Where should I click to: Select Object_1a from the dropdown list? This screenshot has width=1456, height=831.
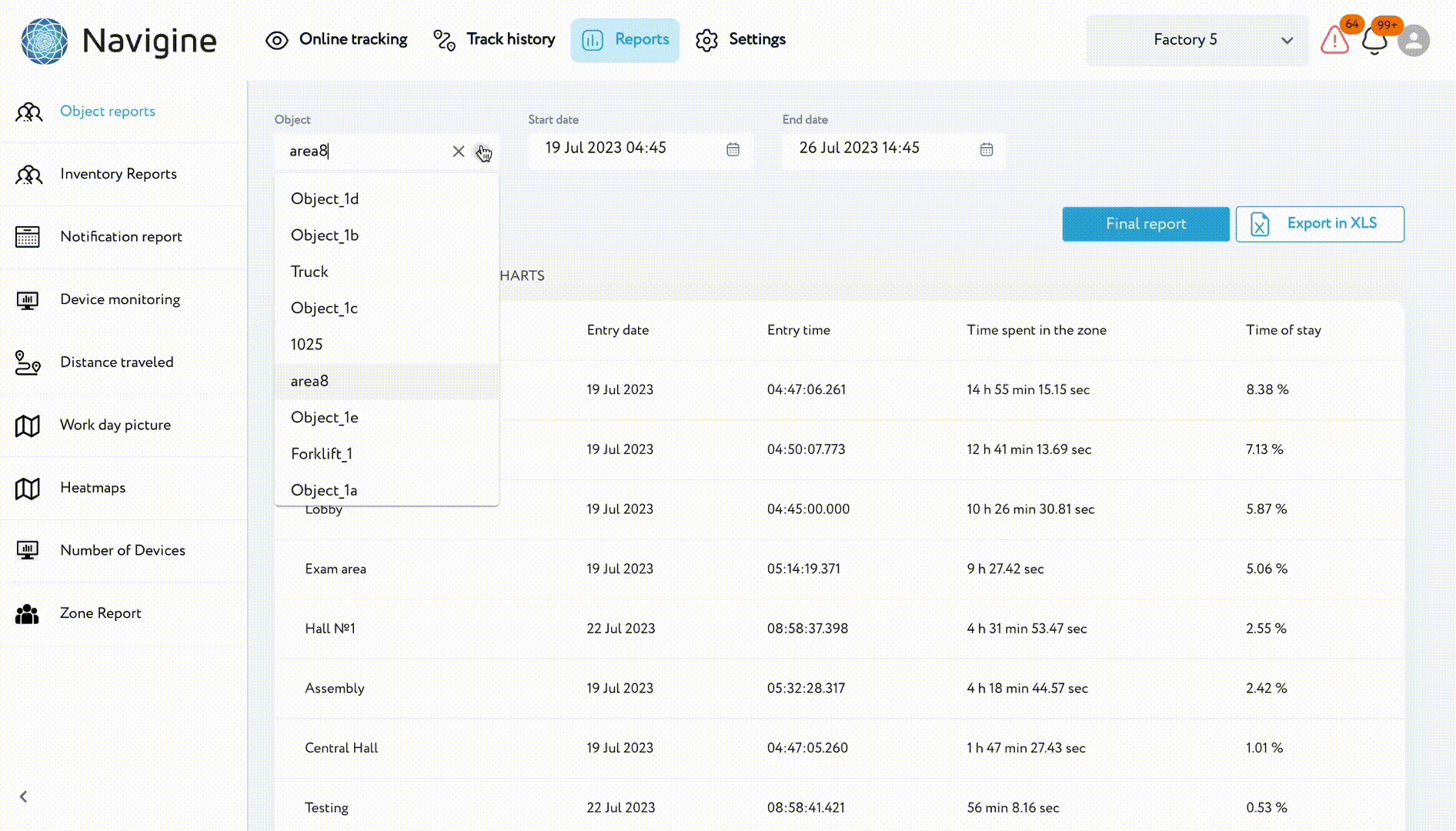coord(386,489)
